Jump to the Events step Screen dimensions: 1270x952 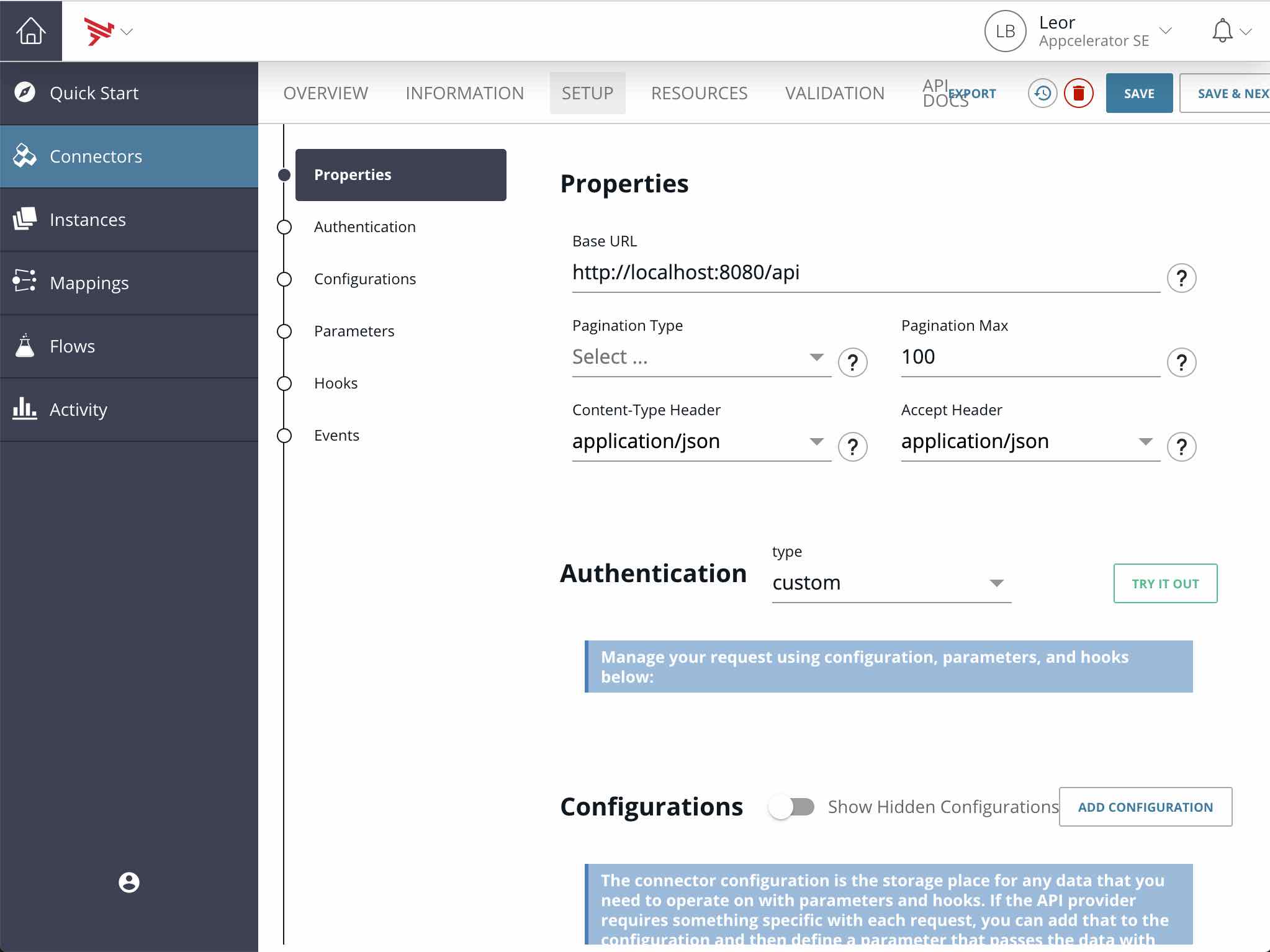[x=336, y=436]
